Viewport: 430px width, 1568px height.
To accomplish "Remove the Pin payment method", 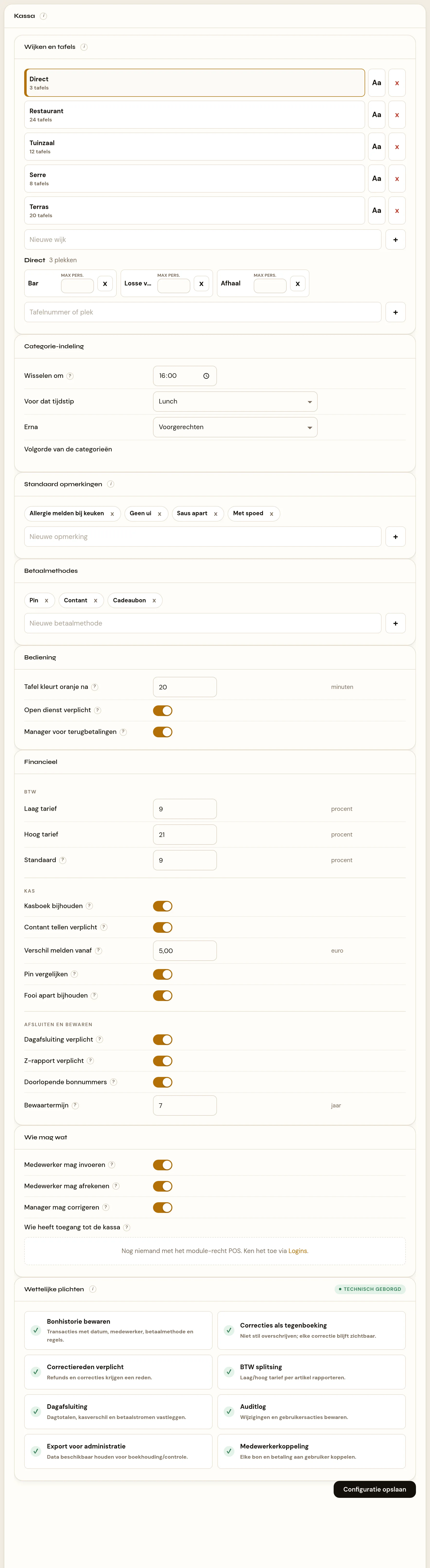I will [x=46, y=601].
